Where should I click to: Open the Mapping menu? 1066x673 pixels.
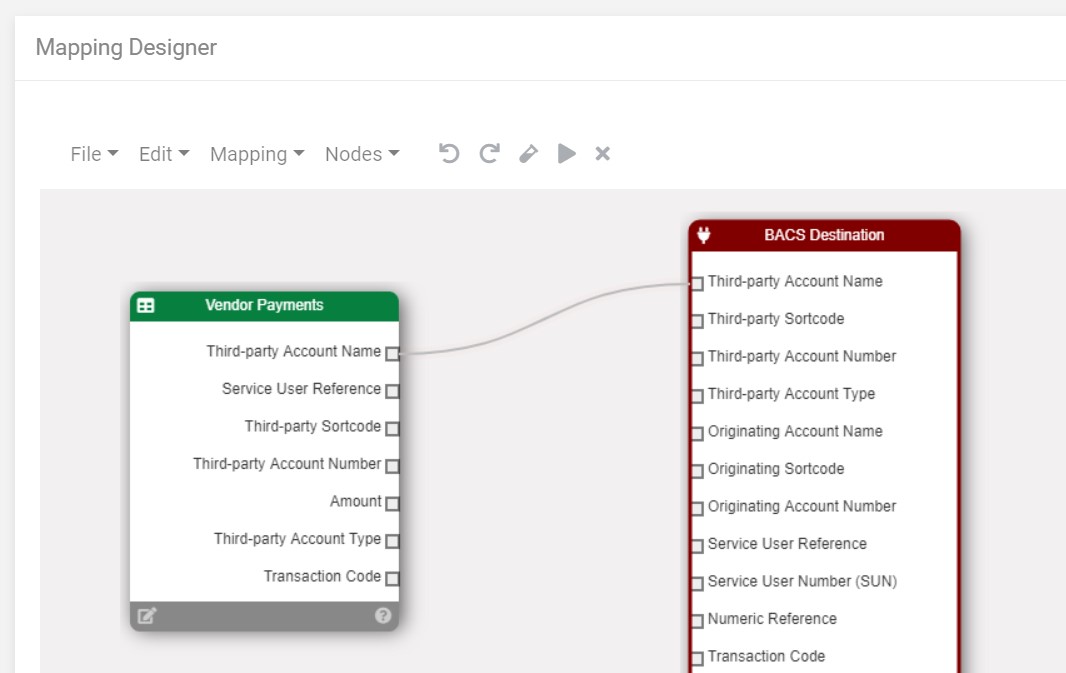point(257,154)
